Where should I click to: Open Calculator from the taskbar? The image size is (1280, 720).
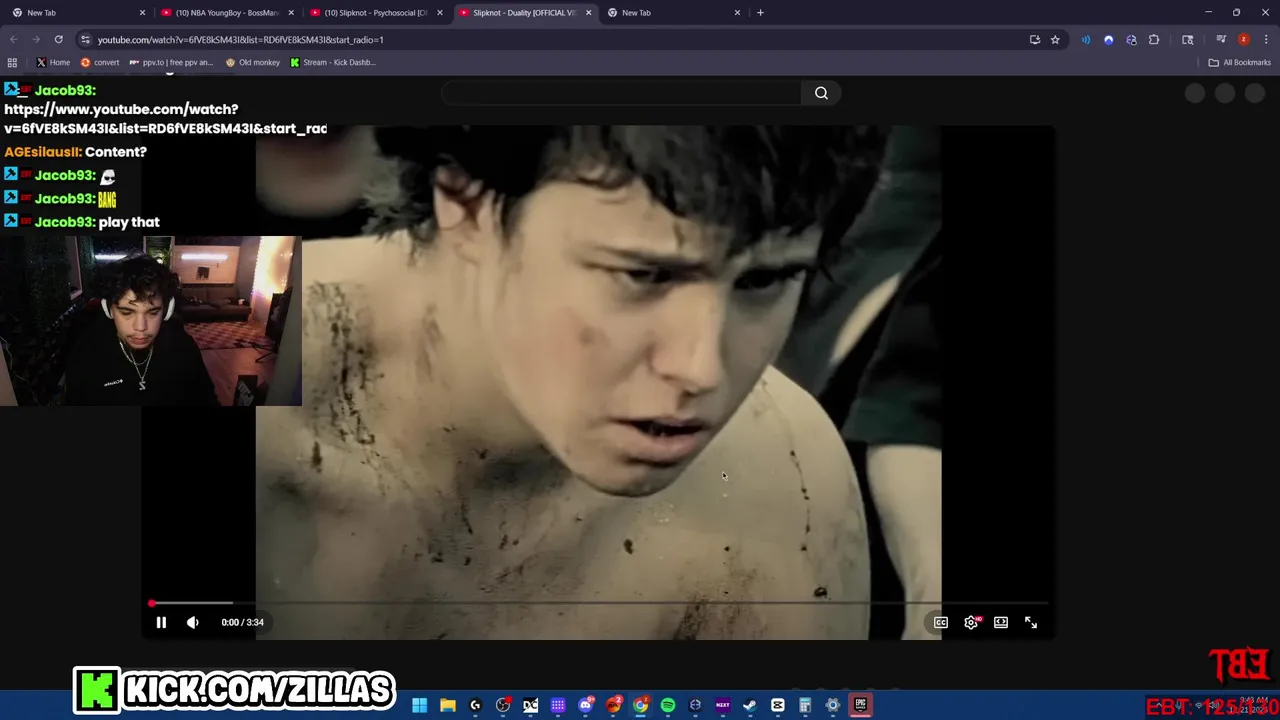click(805, 706)
